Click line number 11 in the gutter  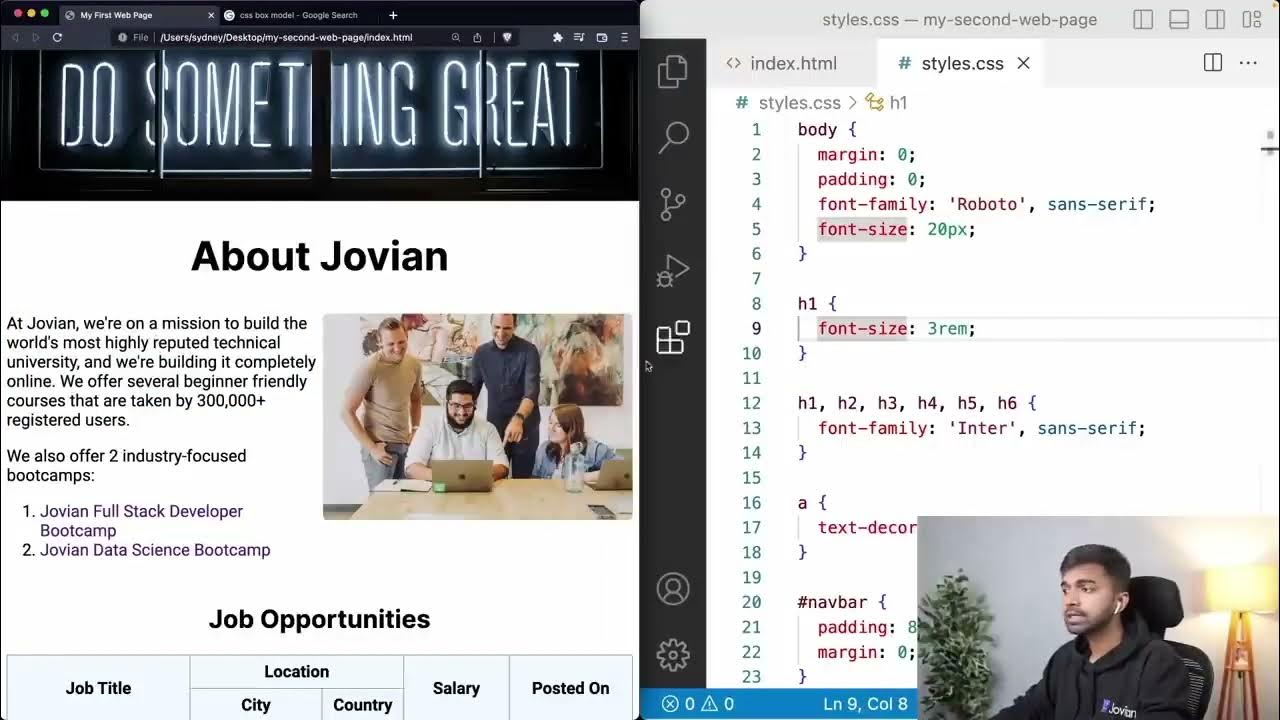pyautogui.click(x=751, y=378)
